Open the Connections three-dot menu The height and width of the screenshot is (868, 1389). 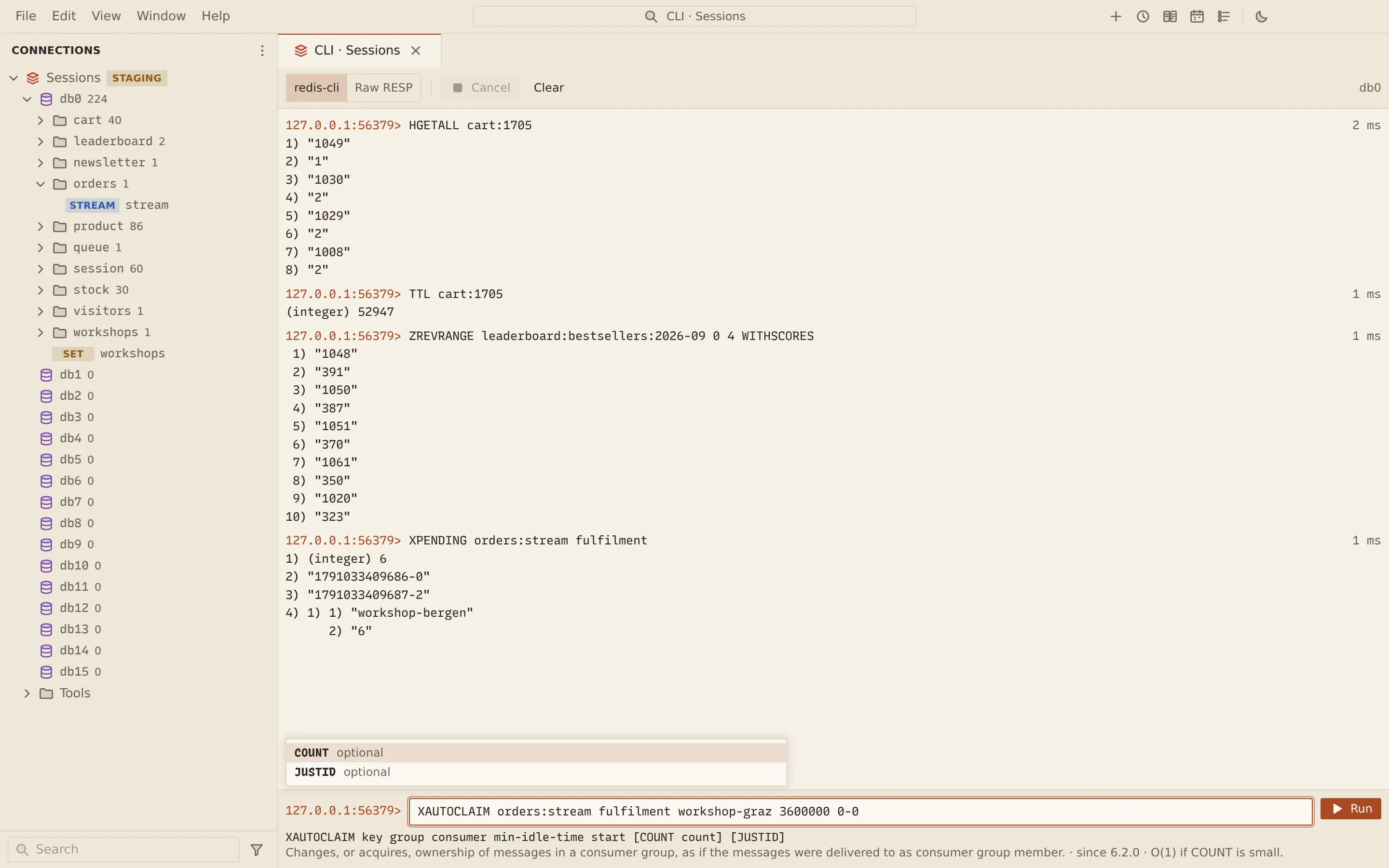point(262,51)
